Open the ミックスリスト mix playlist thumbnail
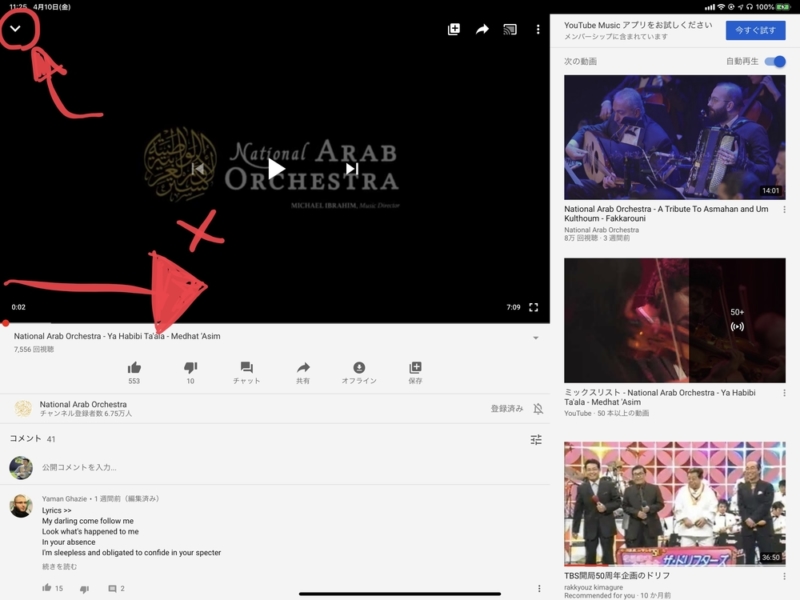 coord(674,320)
